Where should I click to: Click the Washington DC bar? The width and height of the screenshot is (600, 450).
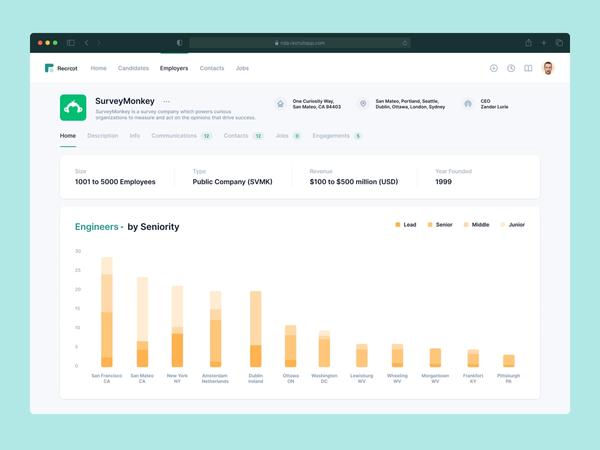tap(324, 349)
